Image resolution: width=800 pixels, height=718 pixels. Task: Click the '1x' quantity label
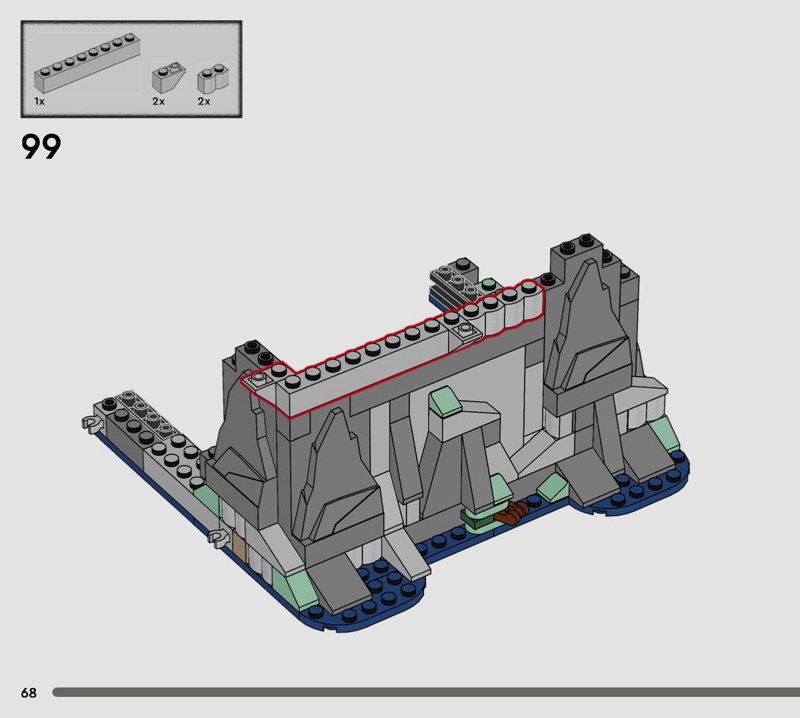click(39, 102)
